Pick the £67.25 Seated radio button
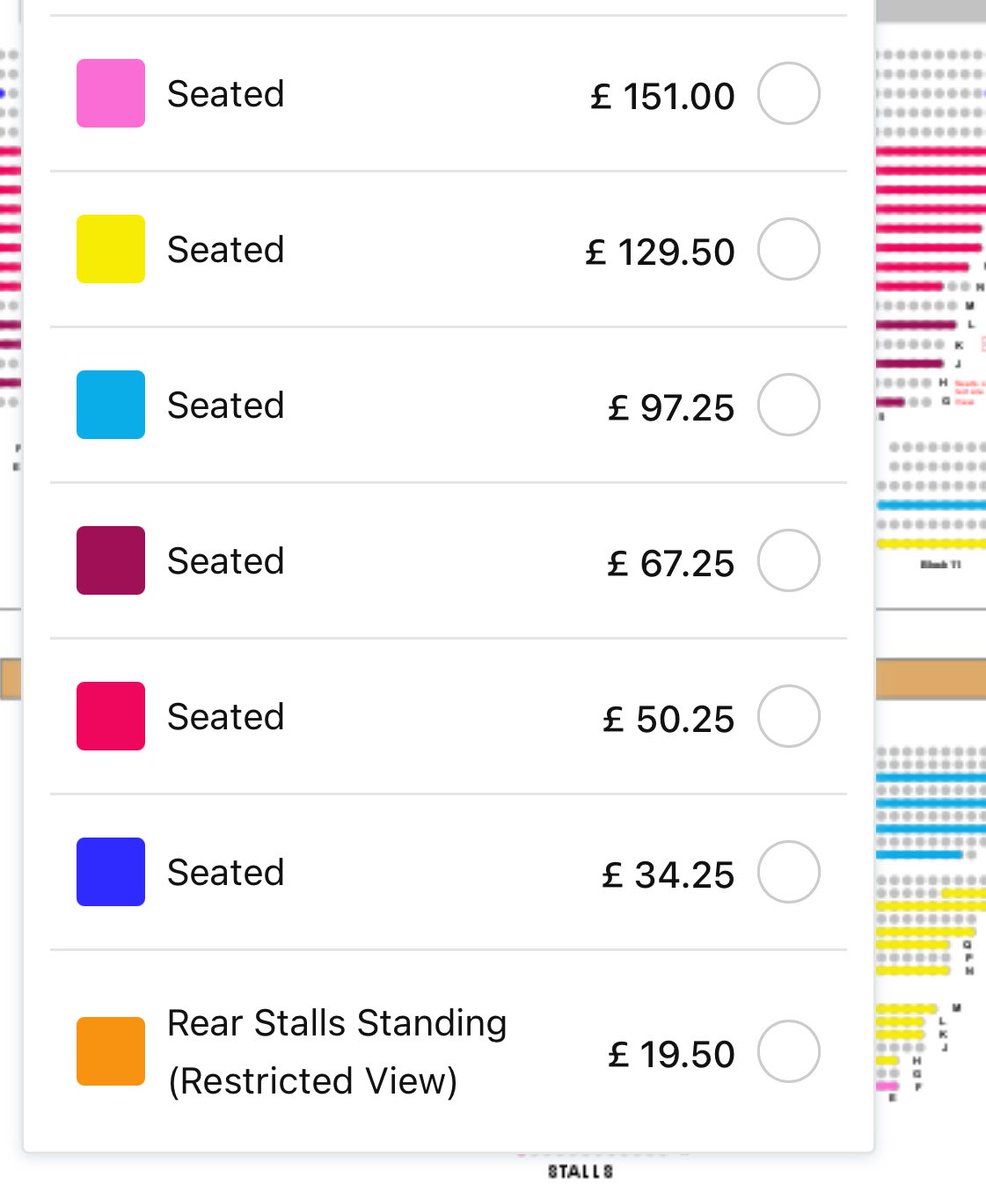This screenshot has width=986, height=1200. pyautogui.click(x=788, y=561)
